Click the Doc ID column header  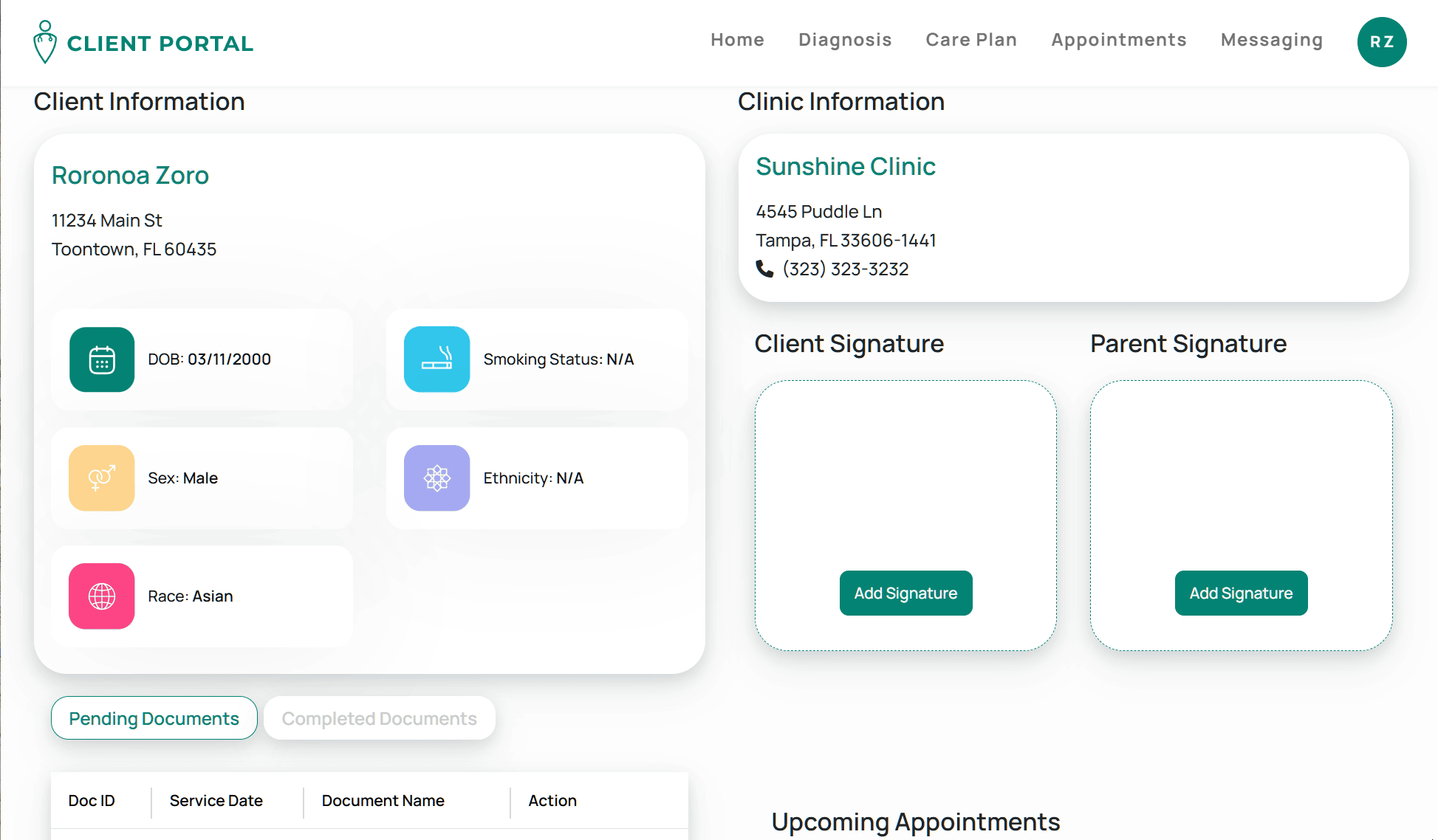pyautogui.click(x=92, y=801)
